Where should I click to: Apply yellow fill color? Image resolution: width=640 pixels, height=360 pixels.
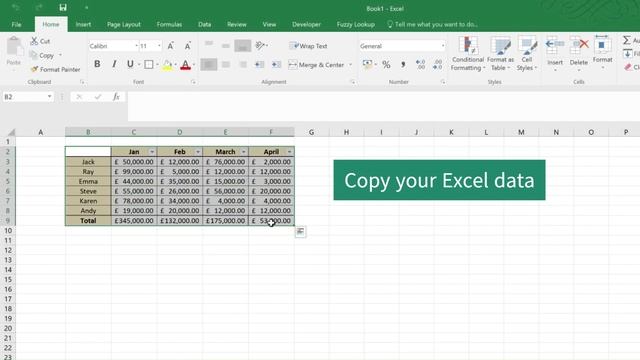click(x=167, y=64)
